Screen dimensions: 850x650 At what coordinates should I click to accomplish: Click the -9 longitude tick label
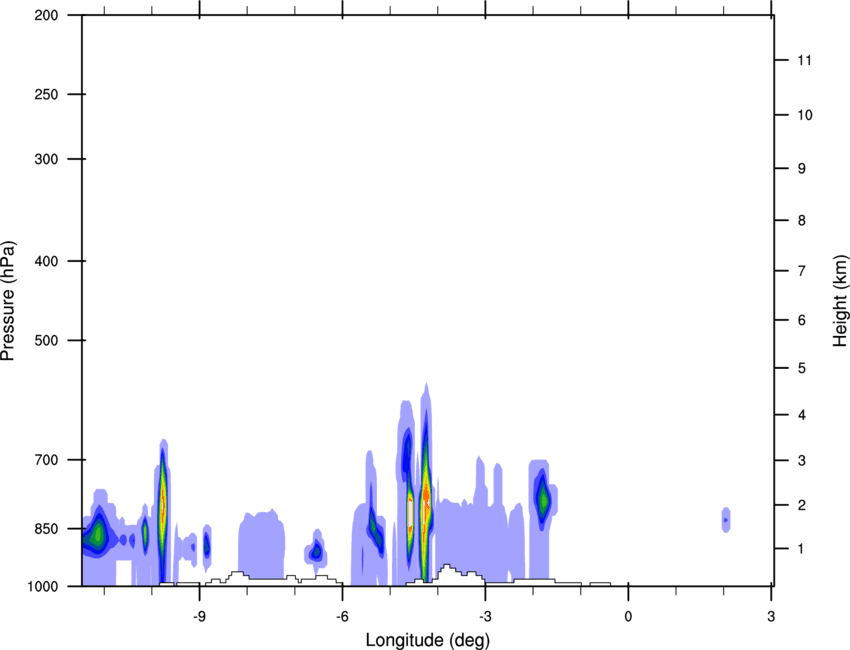(x=199, y=616)
